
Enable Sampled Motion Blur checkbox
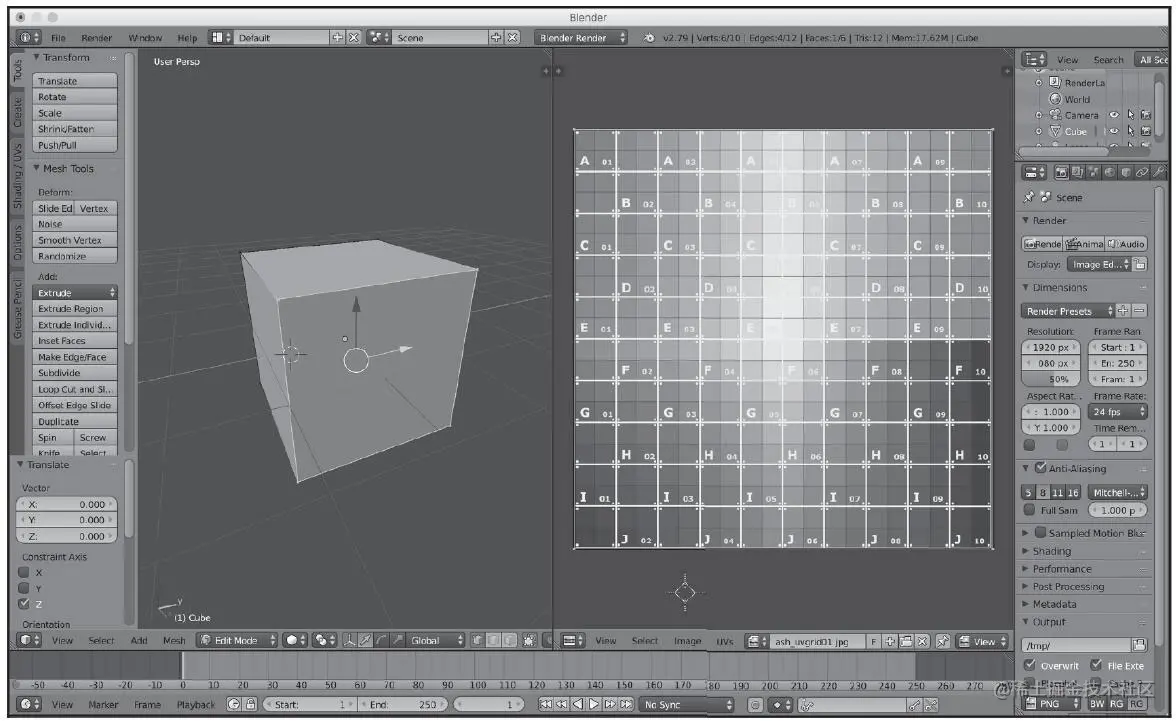1040,532
